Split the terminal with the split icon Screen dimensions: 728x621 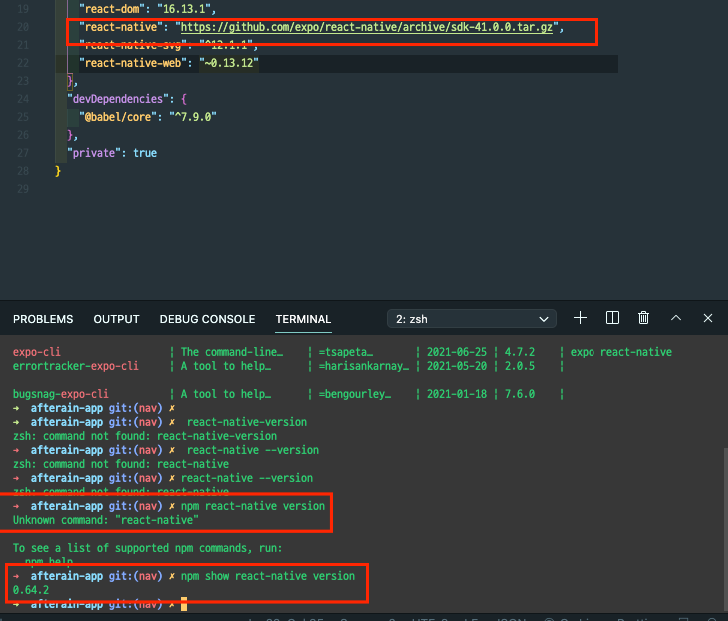pos(612,318)
